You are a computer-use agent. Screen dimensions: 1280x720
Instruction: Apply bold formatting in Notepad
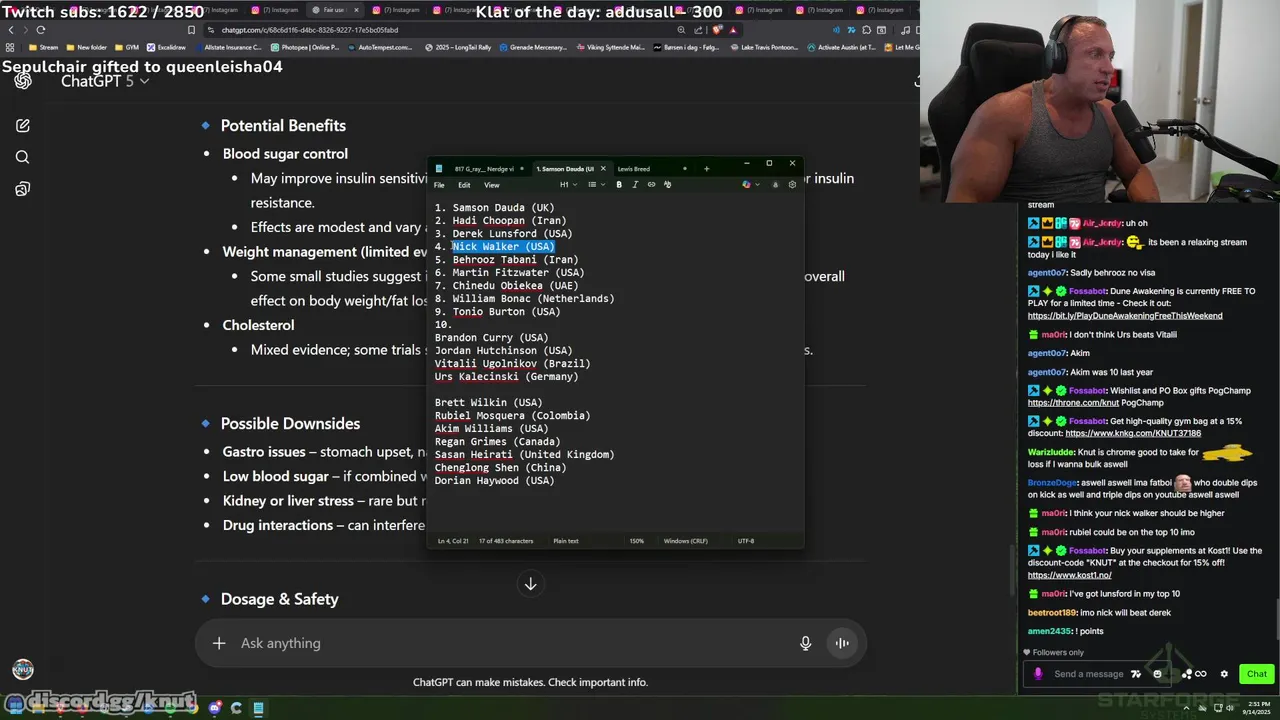(619, 185)
